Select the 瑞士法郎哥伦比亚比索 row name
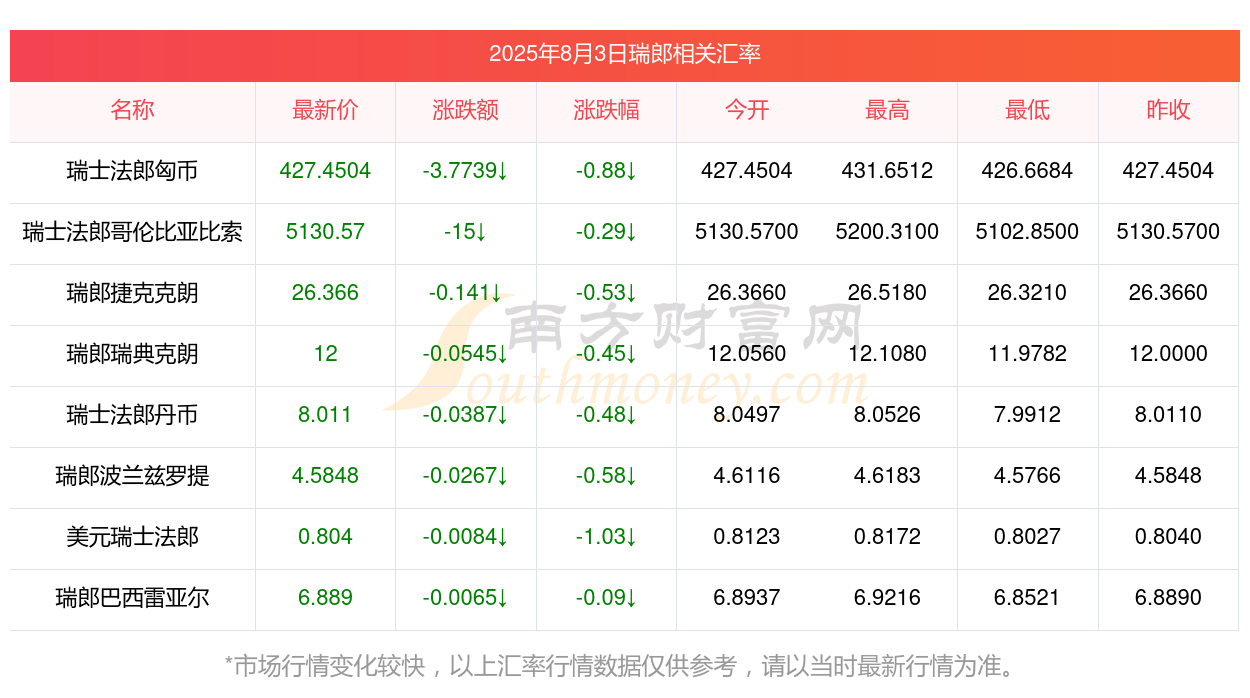Viewport: 1250px width, 698px height. click(133, 232)
